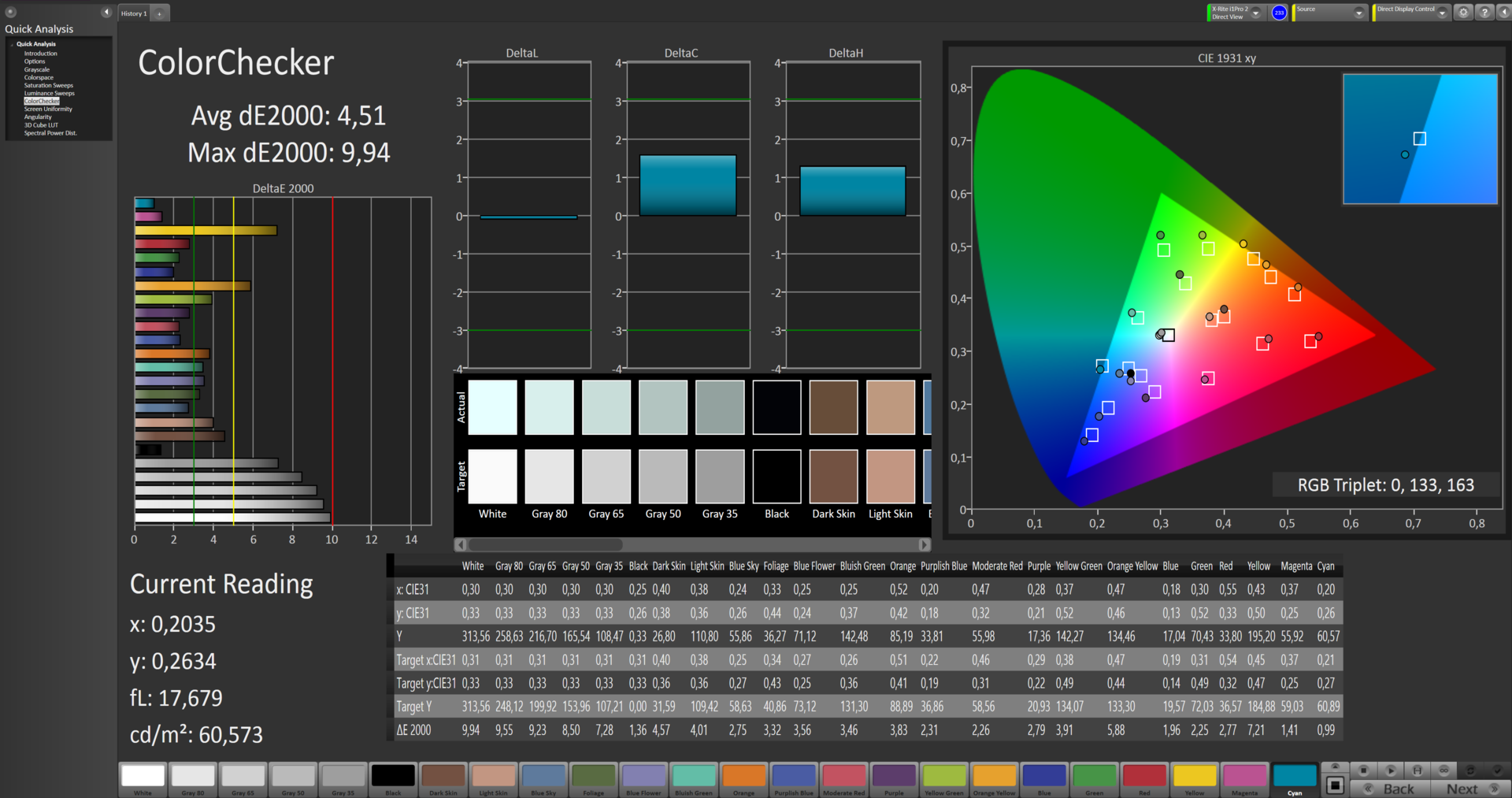Screen dimensions: 1512x798
Task: Click the swatch comparison horizontal scrollbar
Action: (545, 544)
